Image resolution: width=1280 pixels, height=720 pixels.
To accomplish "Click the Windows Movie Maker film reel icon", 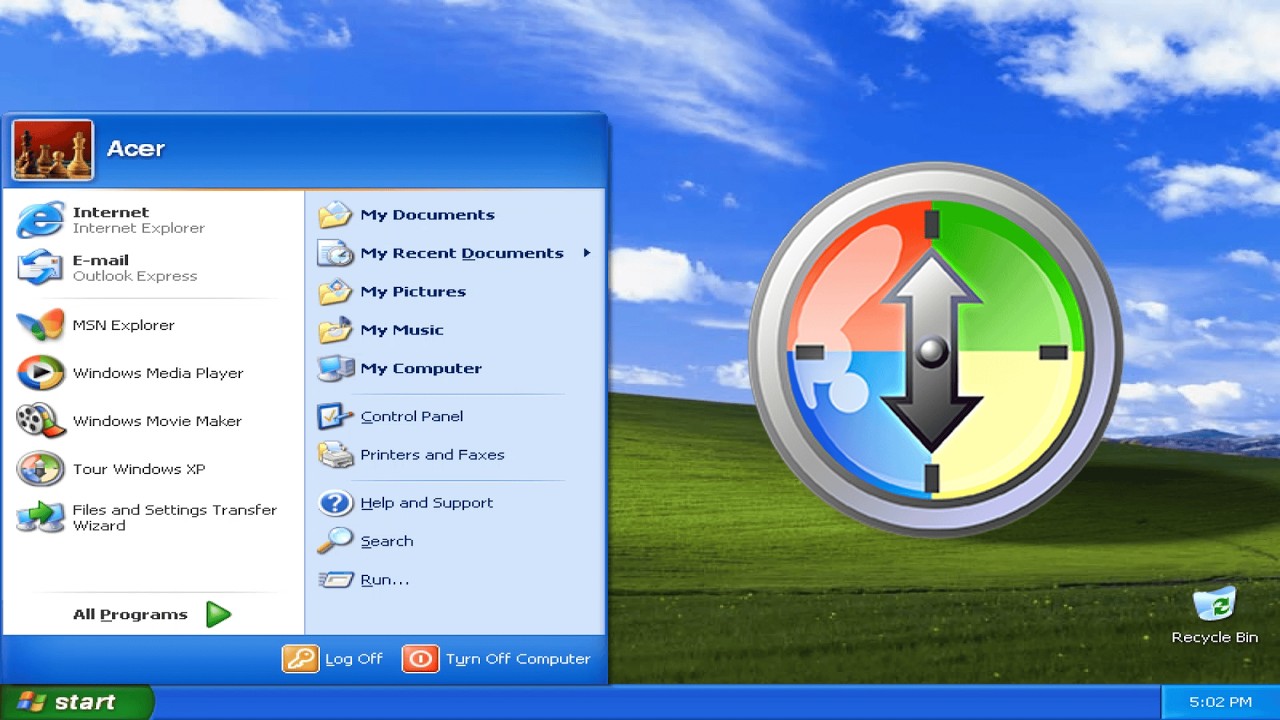I will tap(40, 421).
